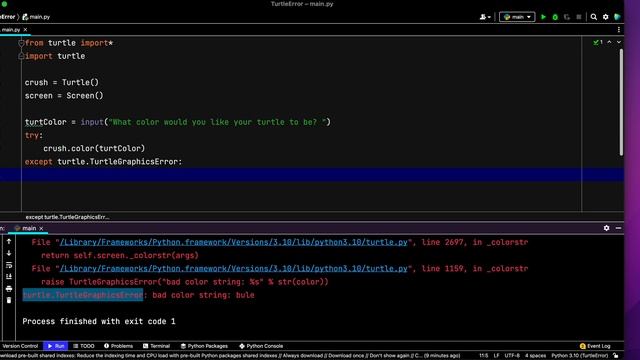This screenshot has height=360, width=640.
Task: Select the main.py editor tab
Action: pos(11,30)
